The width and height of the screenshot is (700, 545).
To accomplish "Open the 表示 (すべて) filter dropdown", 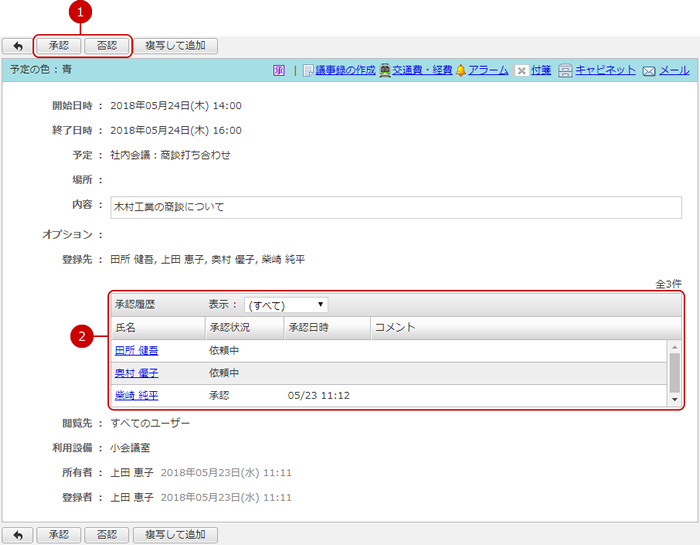I will 286,305.
